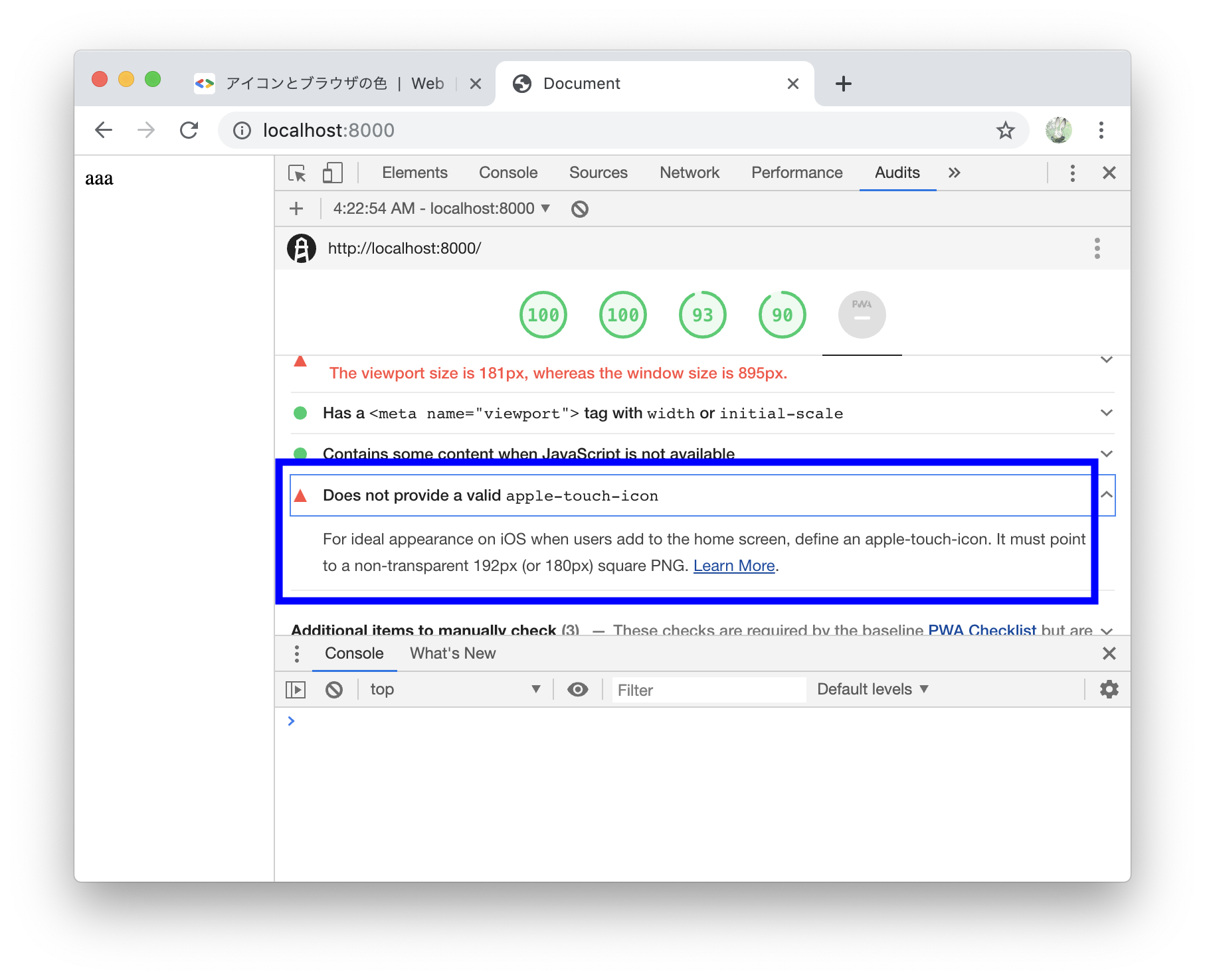Viewport: 1205px width, 980px height.
Task: Click inside the console Filter field
Action: point(707,690)
